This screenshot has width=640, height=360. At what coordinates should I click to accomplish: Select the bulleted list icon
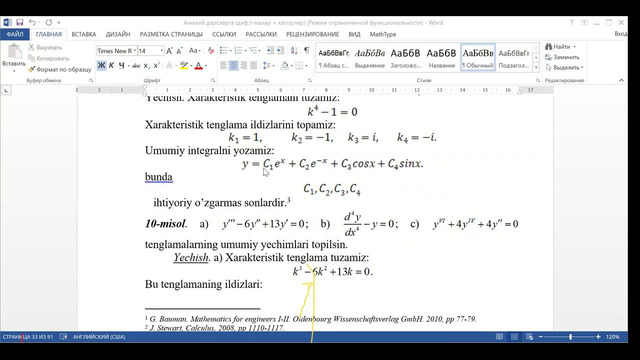point(224,51)
